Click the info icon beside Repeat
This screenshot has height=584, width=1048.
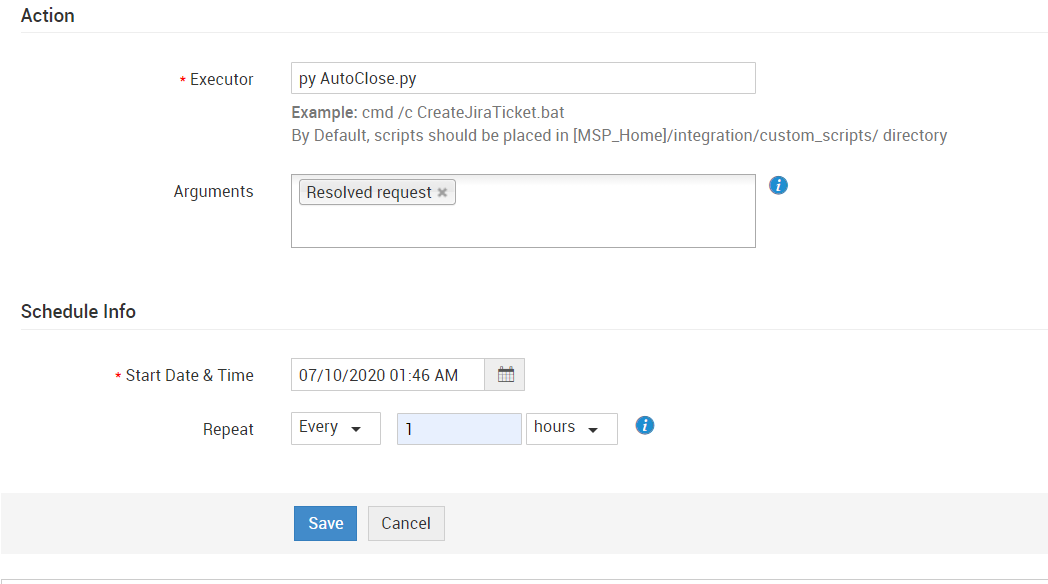(645, 426)
